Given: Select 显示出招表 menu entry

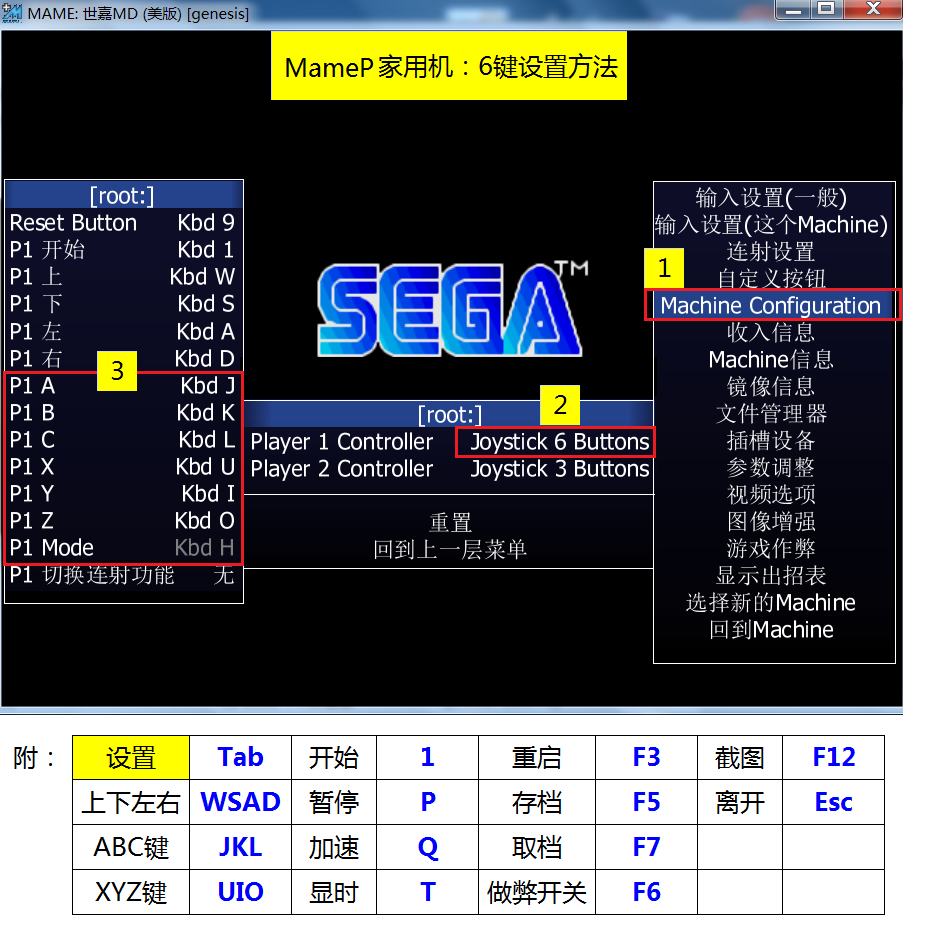Looking at the screenshot, I should (x=771, y=575).
